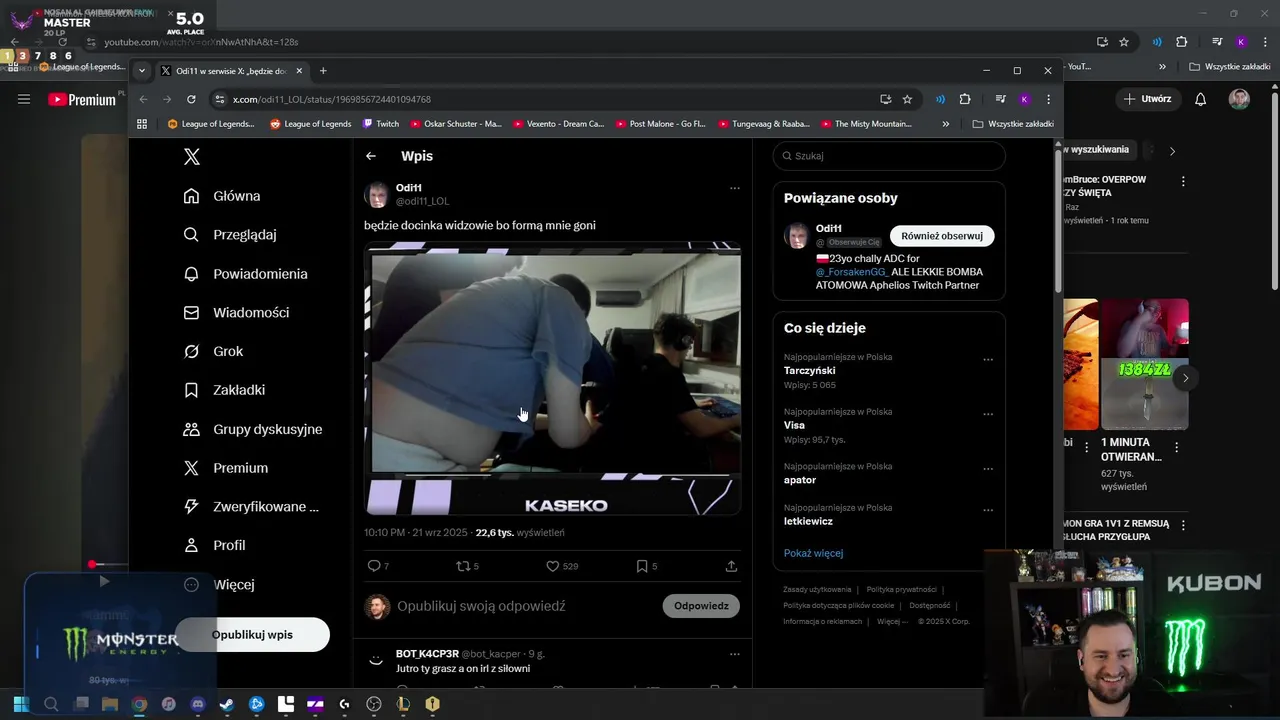Open Apps grid in bookmarks bar
Viewport: 1280px width, 720px height.
click(x=142, y=124)
